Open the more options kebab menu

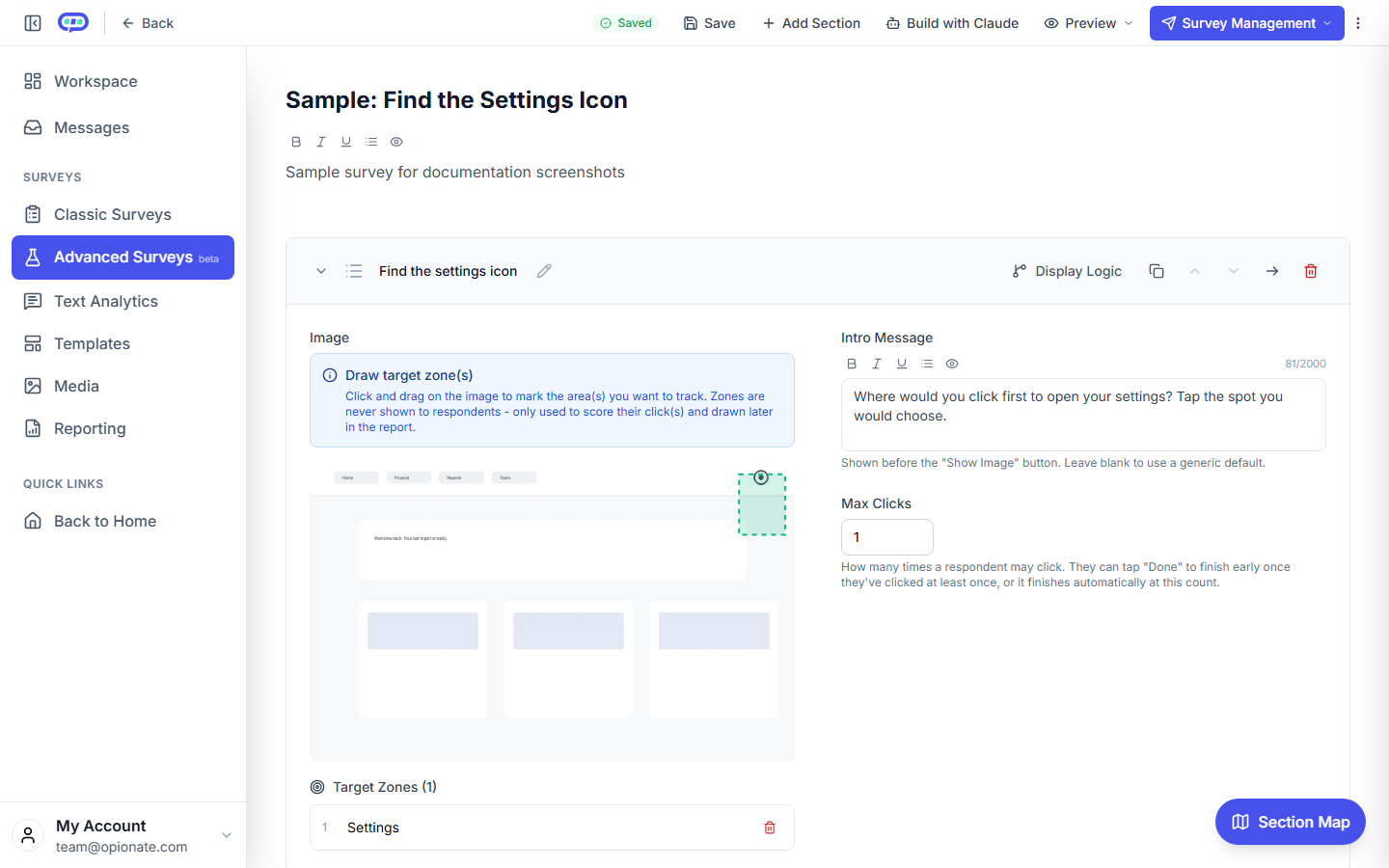click(x=1358, y=23)
